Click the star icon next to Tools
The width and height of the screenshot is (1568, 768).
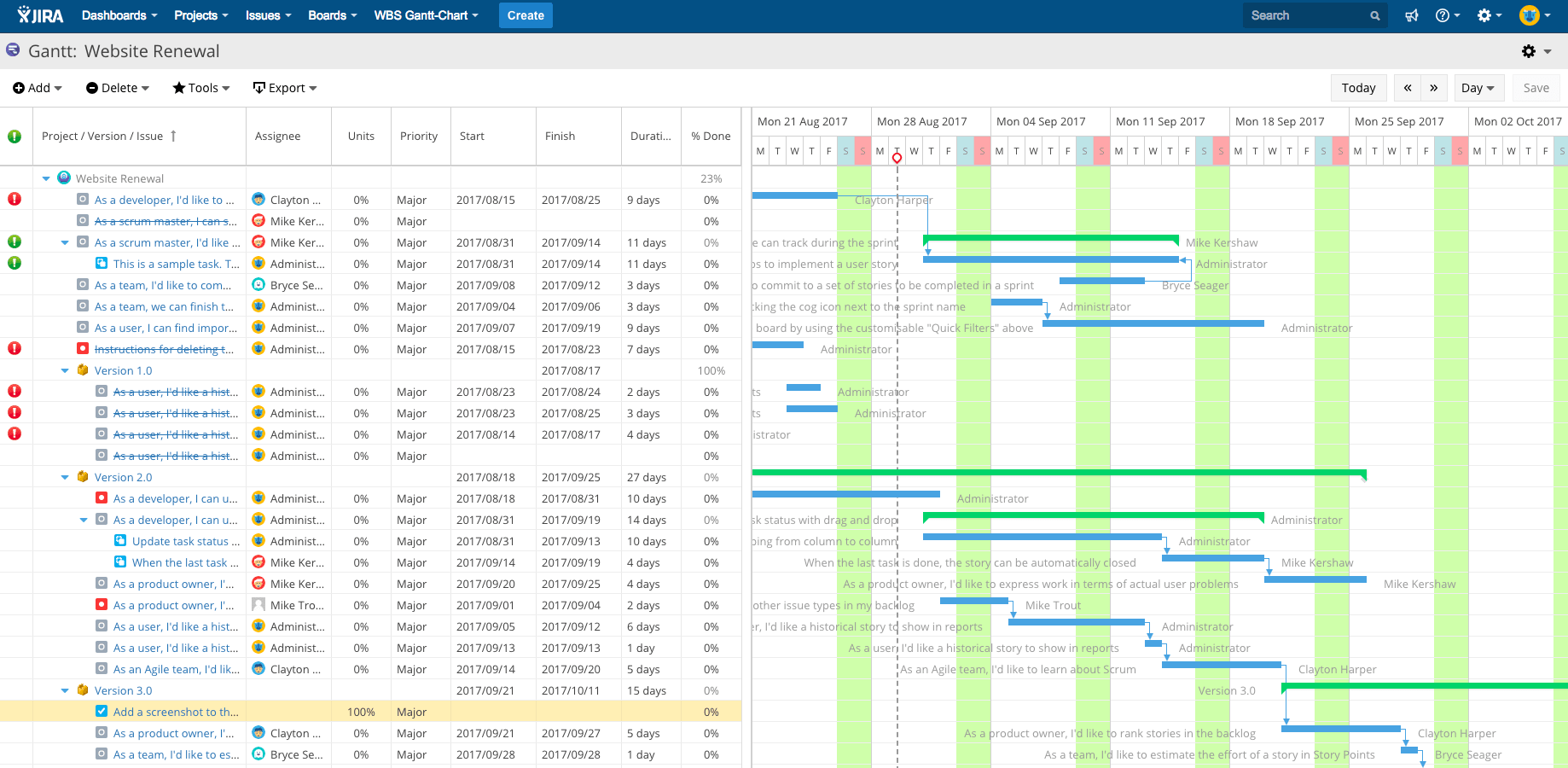pos(178,87)
